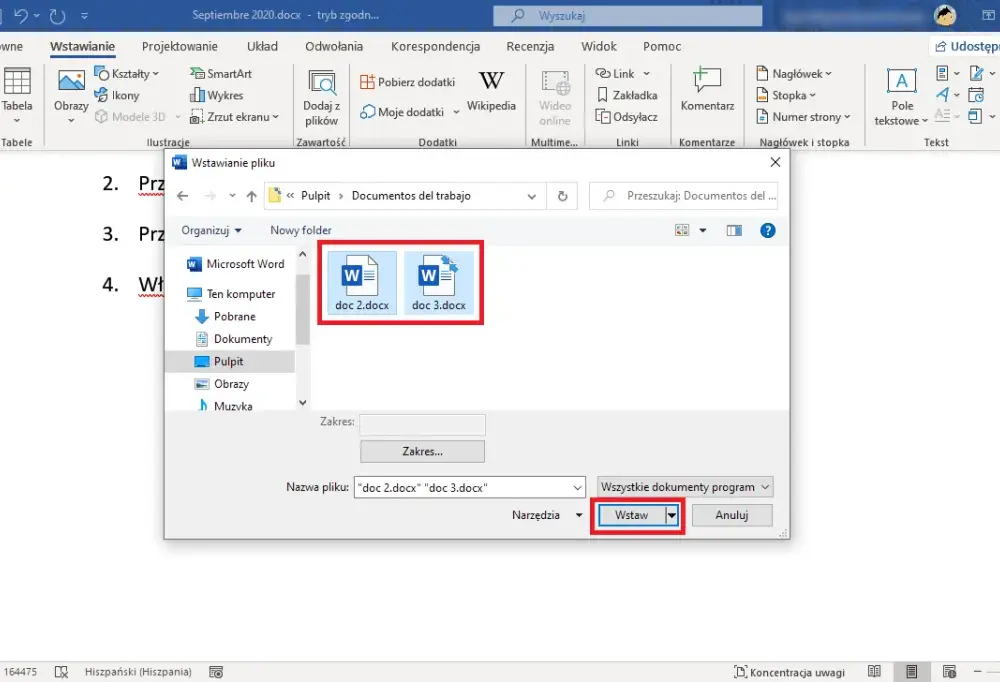Select Microsoft Word in navigation pane
Screen dimensions: 1000x682
point(235,263)
